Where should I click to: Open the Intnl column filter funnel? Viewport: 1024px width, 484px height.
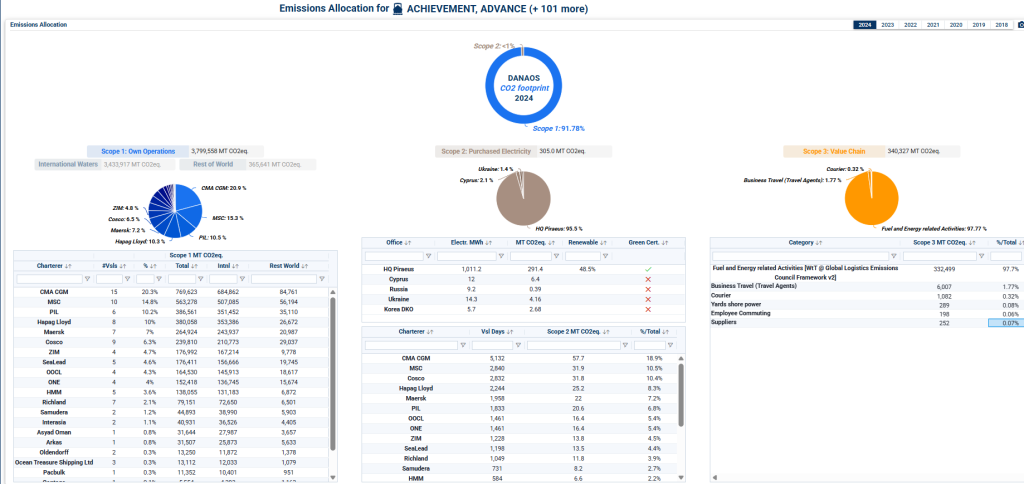click(x=242, y=279)
